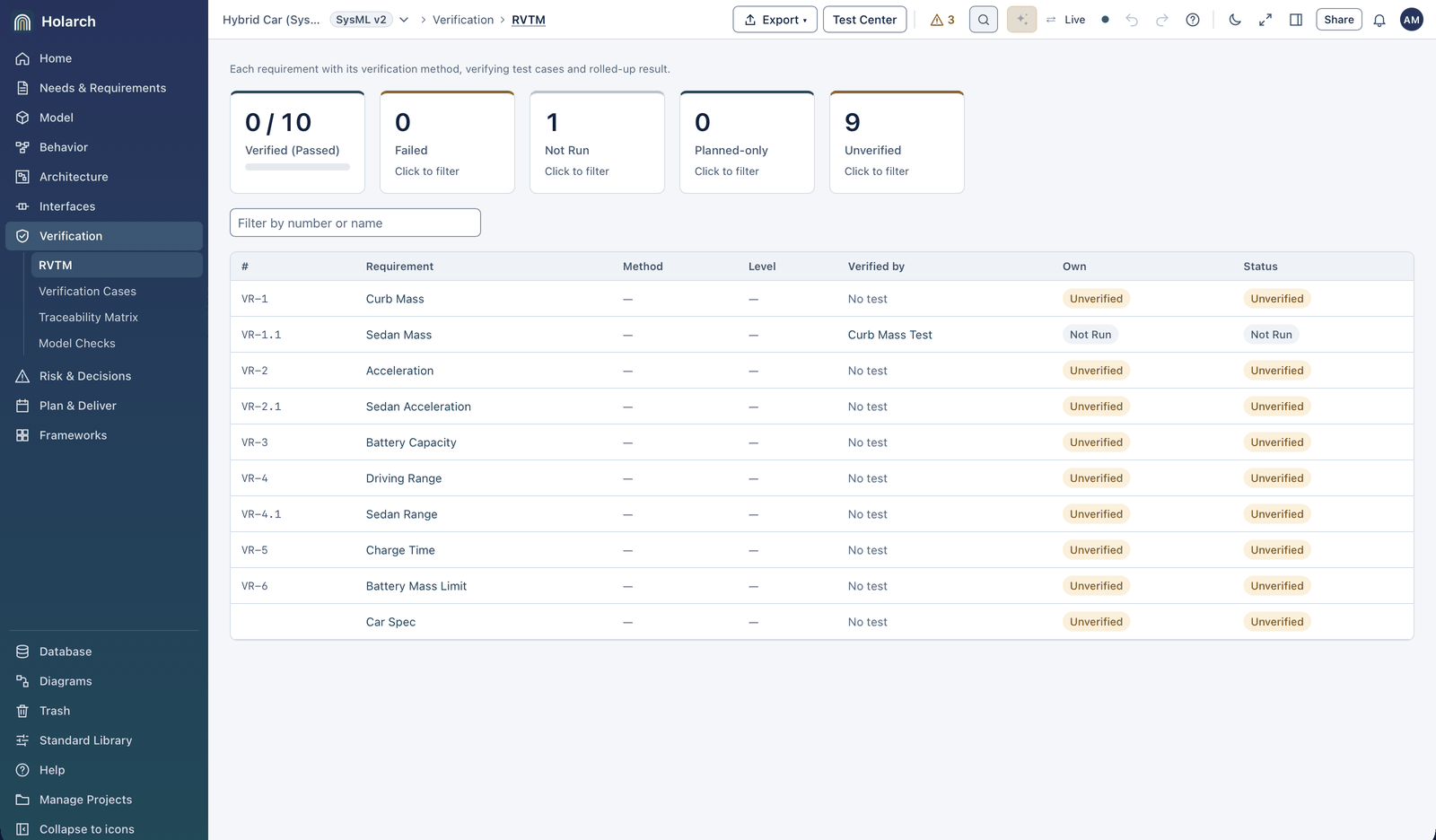Open the notifications bell
This screenshot has width=1436, height=840.
(1379, 20)
